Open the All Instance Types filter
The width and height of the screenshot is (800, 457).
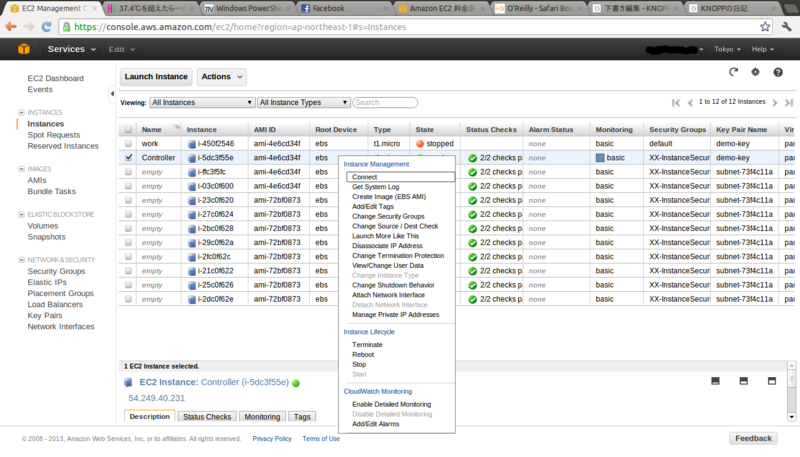tap(303, 103)
